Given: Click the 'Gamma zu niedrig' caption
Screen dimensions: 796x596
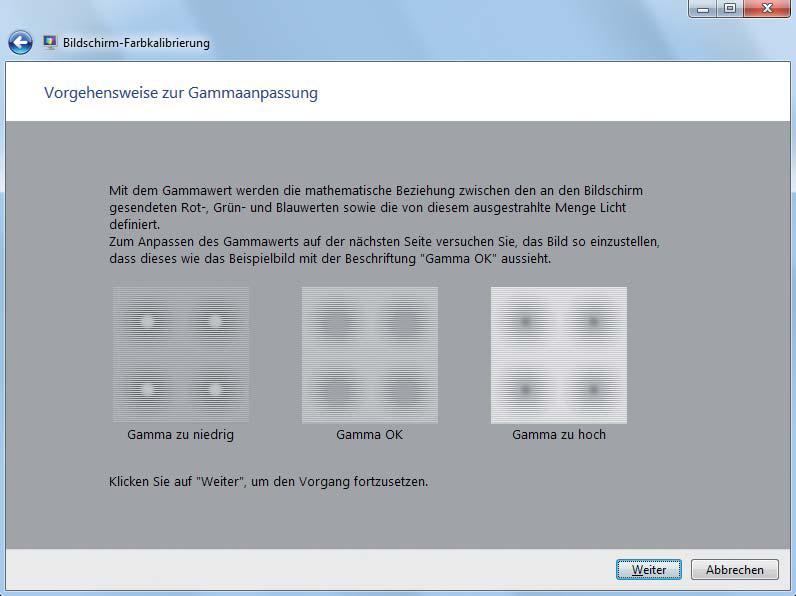Looking at the screenshot, I should [181, 435].
